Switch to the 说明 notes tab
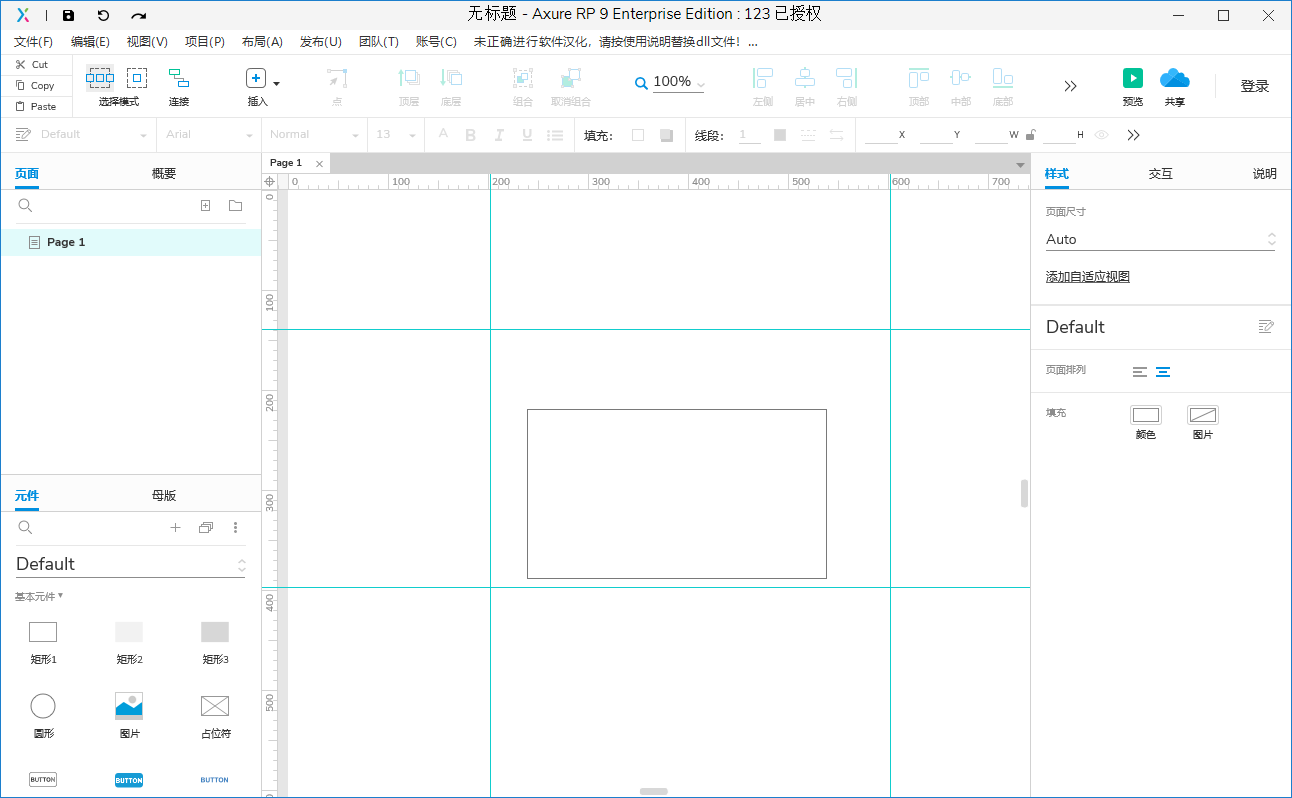The height and width of the screenshot is (798, 1292). 1264,173
